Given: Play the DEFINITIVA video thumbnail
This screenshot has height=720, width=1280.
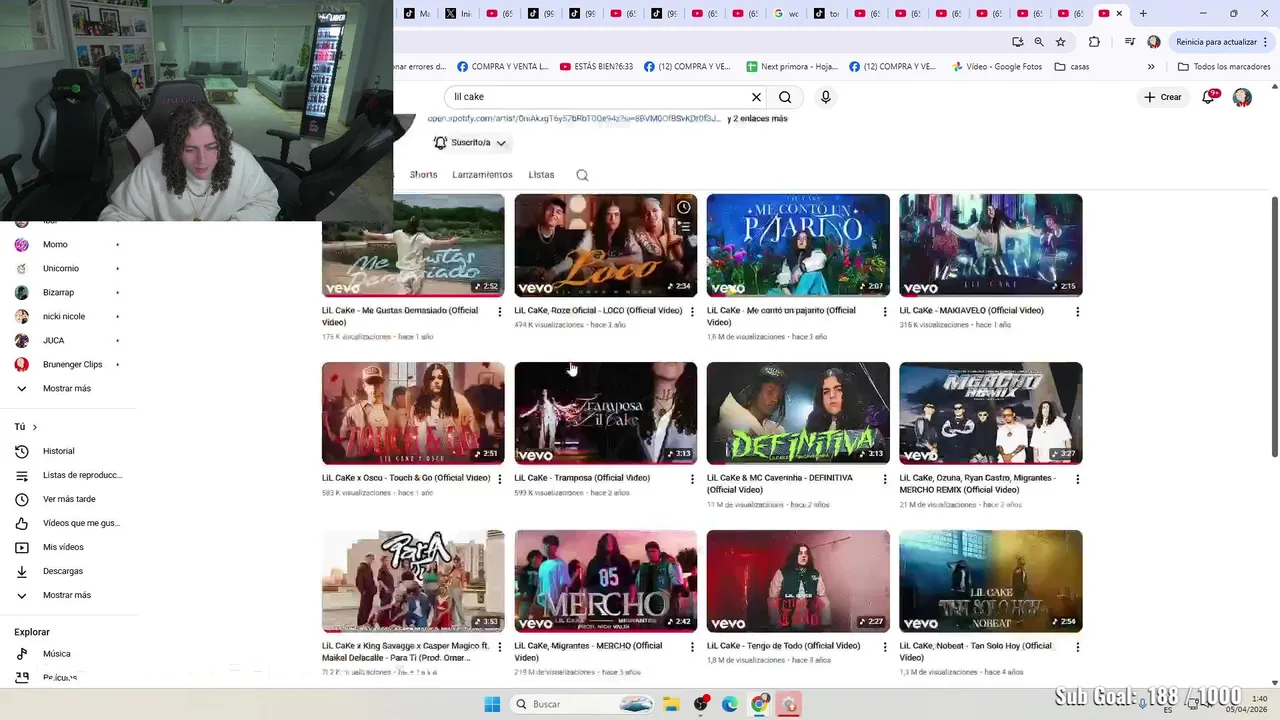Looking at the screenshot, I should tap(798, 413).
